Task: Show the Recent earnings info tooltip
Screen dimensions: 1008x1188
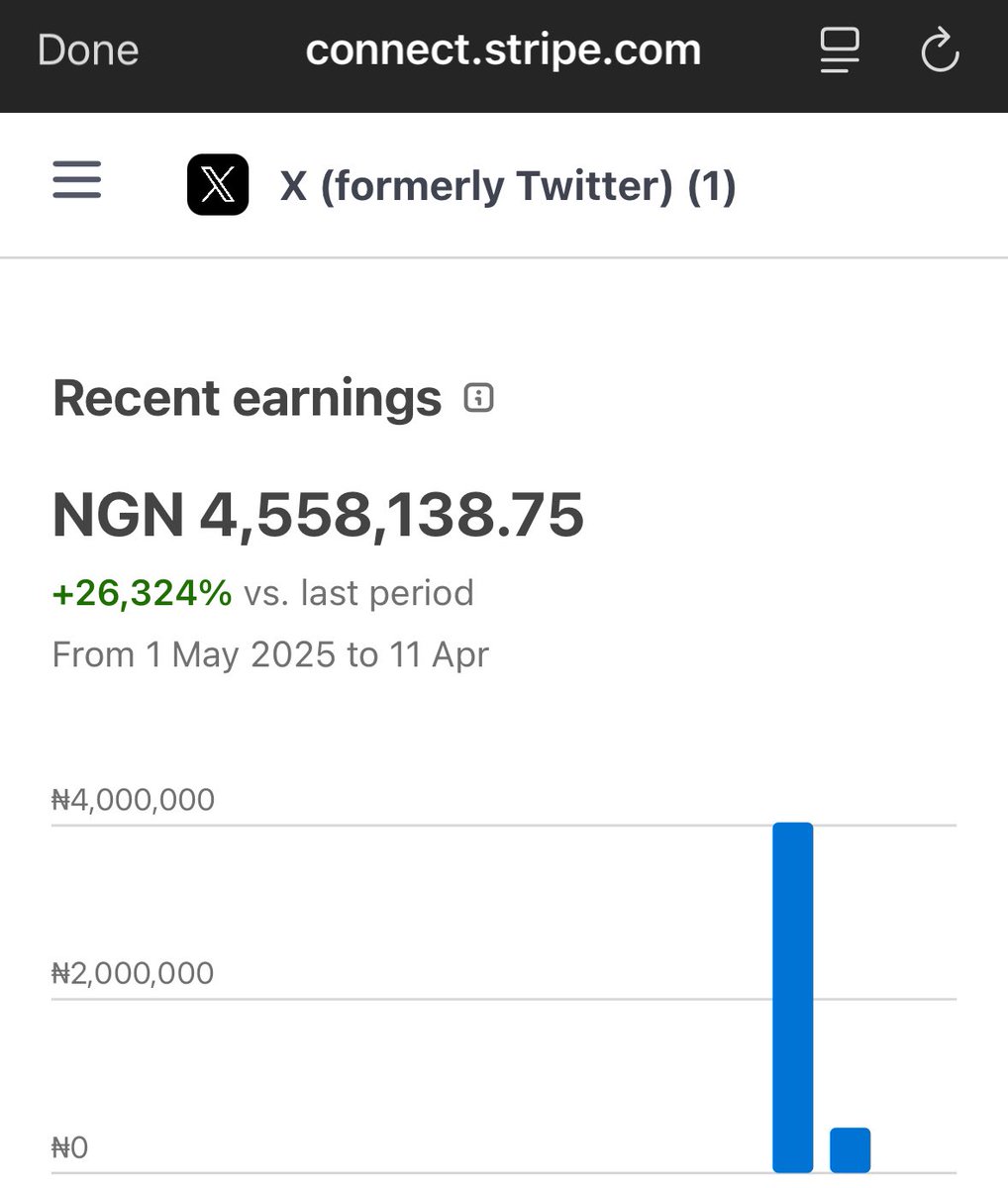Action: click(x=479, y=398)
